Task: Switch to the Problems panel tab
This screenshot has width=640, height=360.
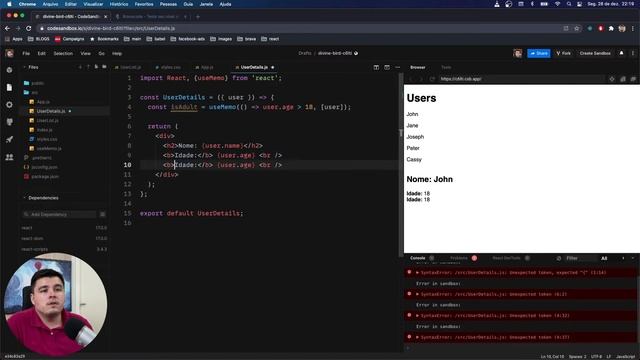Action: click(x=458, y=258)
